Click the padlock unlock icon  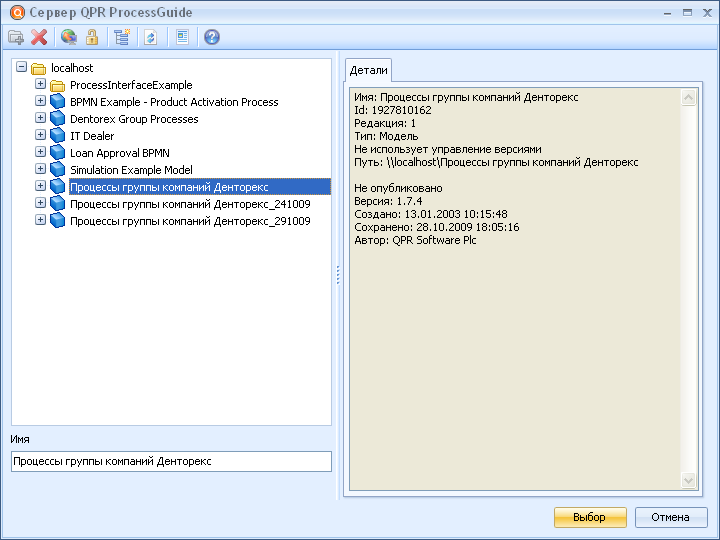pyautogui.click(x=92, y=37)
